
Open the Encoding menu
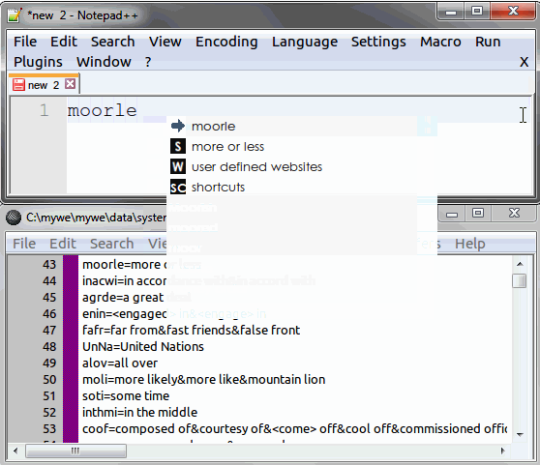coord(227,42)
